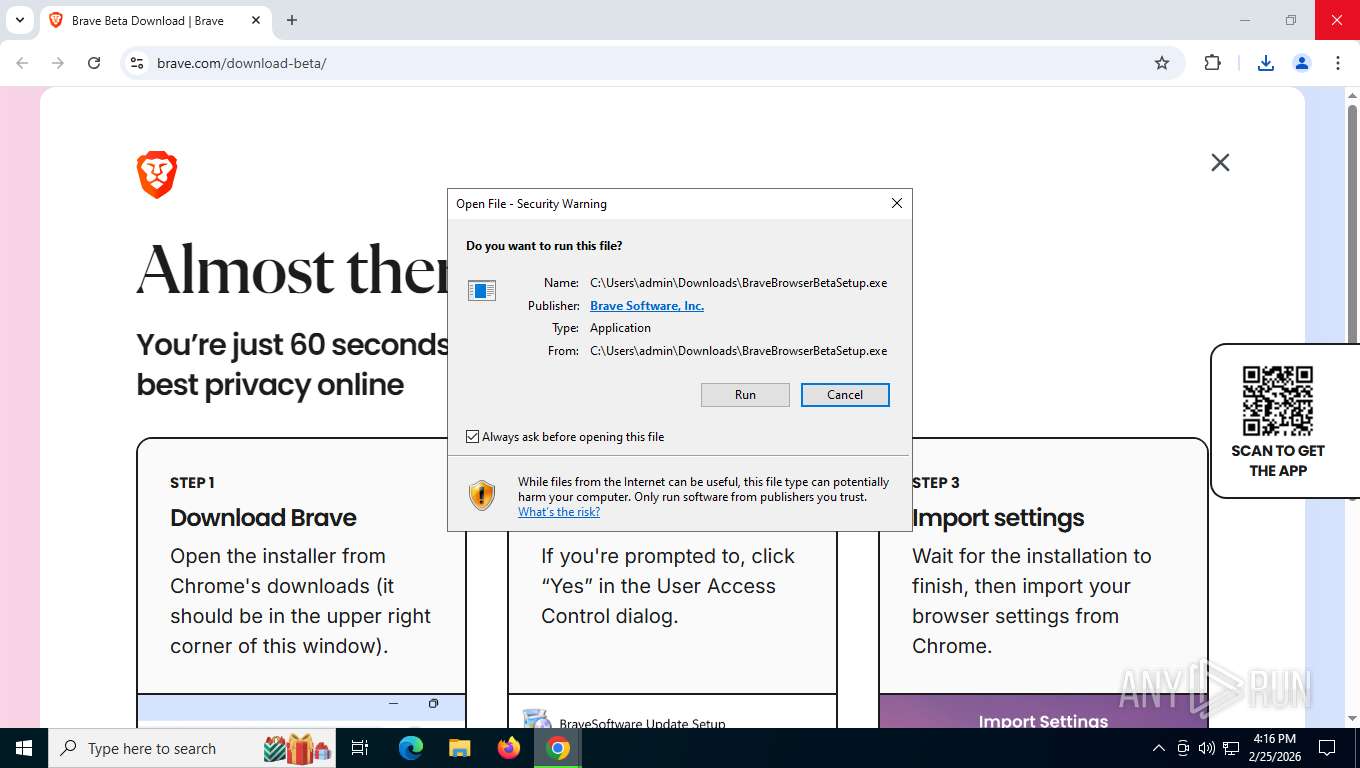The height and width of the screenshot is (768, 1360).
Task: Open the Brave Software, Inc. publisher link
Action: point(647,306)
